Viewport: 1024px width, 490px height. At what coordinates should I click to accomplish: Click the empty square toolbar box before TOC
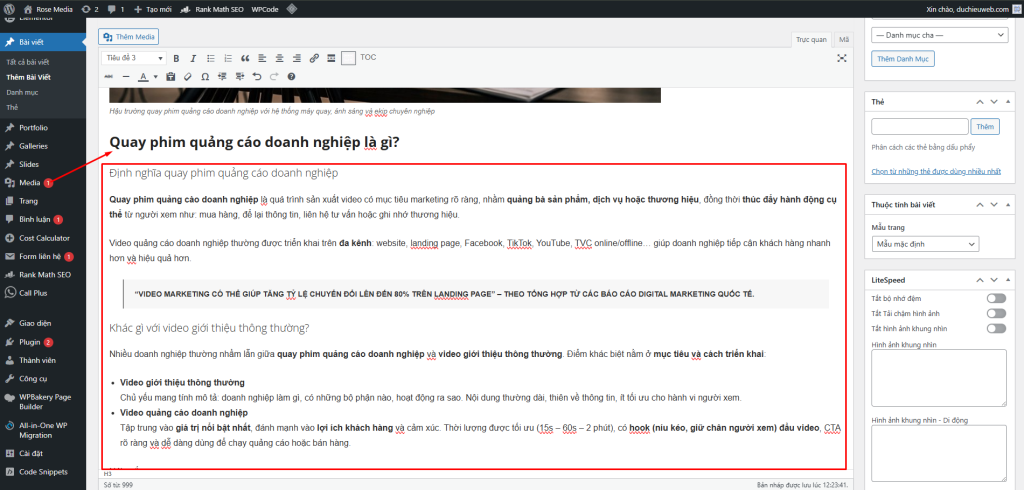click(349, 58)
